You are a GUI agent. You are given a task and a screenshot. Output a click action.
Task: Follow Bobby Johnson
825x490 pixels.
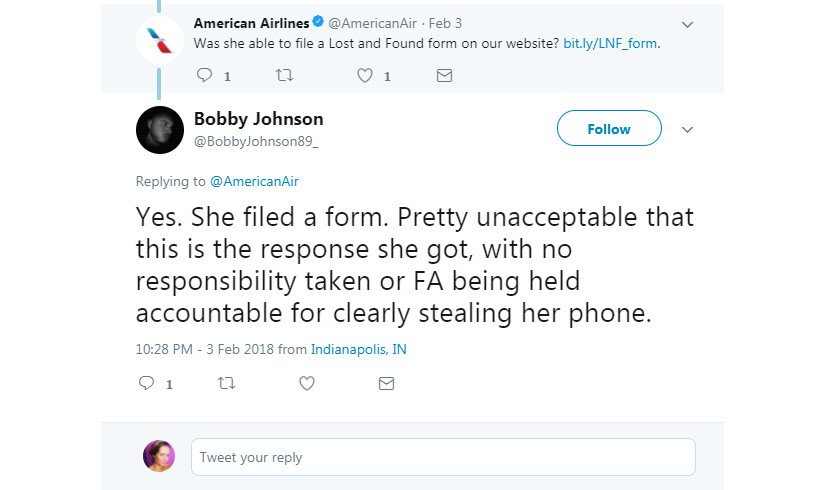point(609,129)
